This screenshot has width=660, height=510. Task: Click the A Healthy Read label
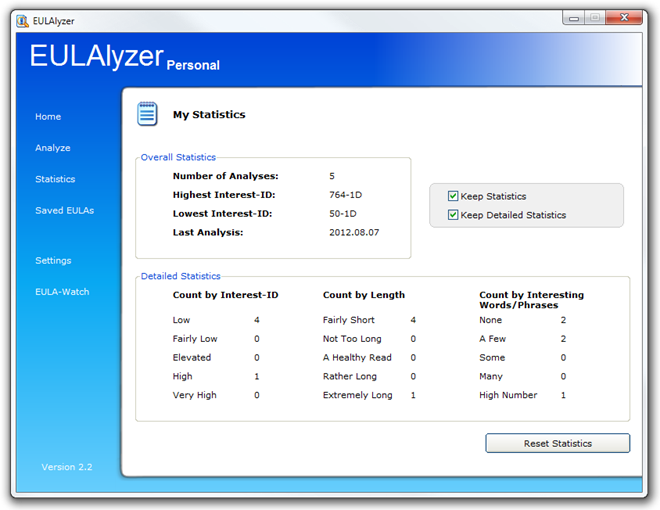pos(357,357)
